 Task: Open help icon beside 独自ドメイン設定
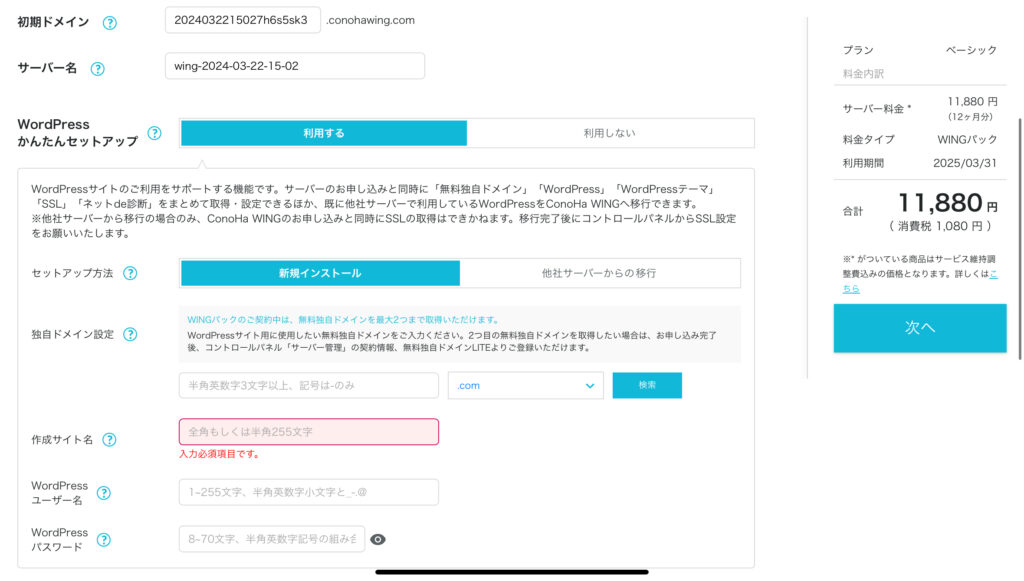130,334
